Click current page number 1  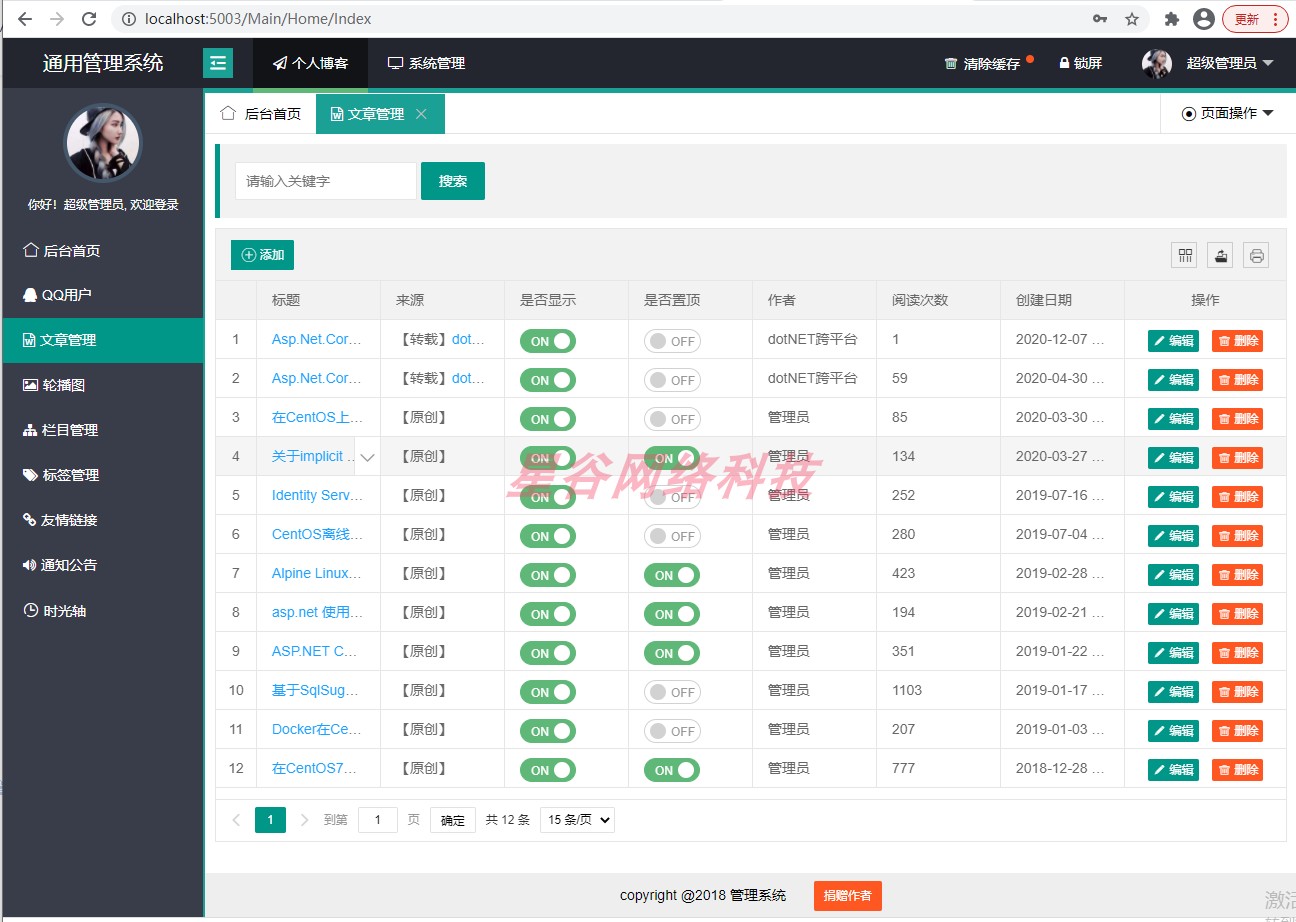click(270, 820)
